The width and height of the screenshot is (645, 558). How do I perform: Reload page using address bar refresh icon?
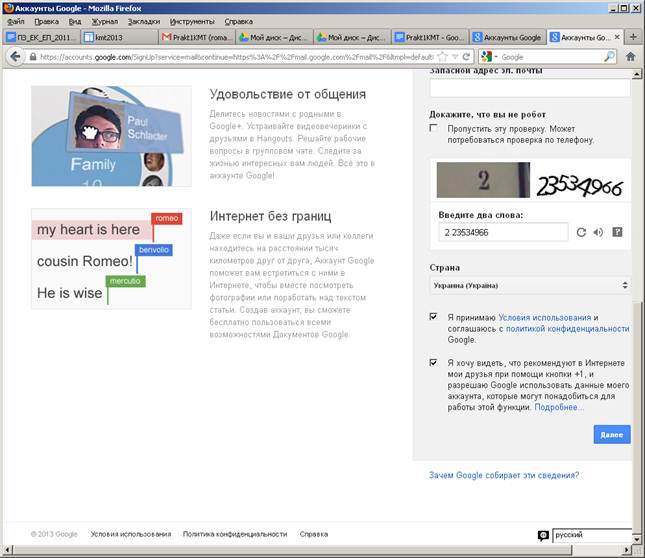click(466, 57)
